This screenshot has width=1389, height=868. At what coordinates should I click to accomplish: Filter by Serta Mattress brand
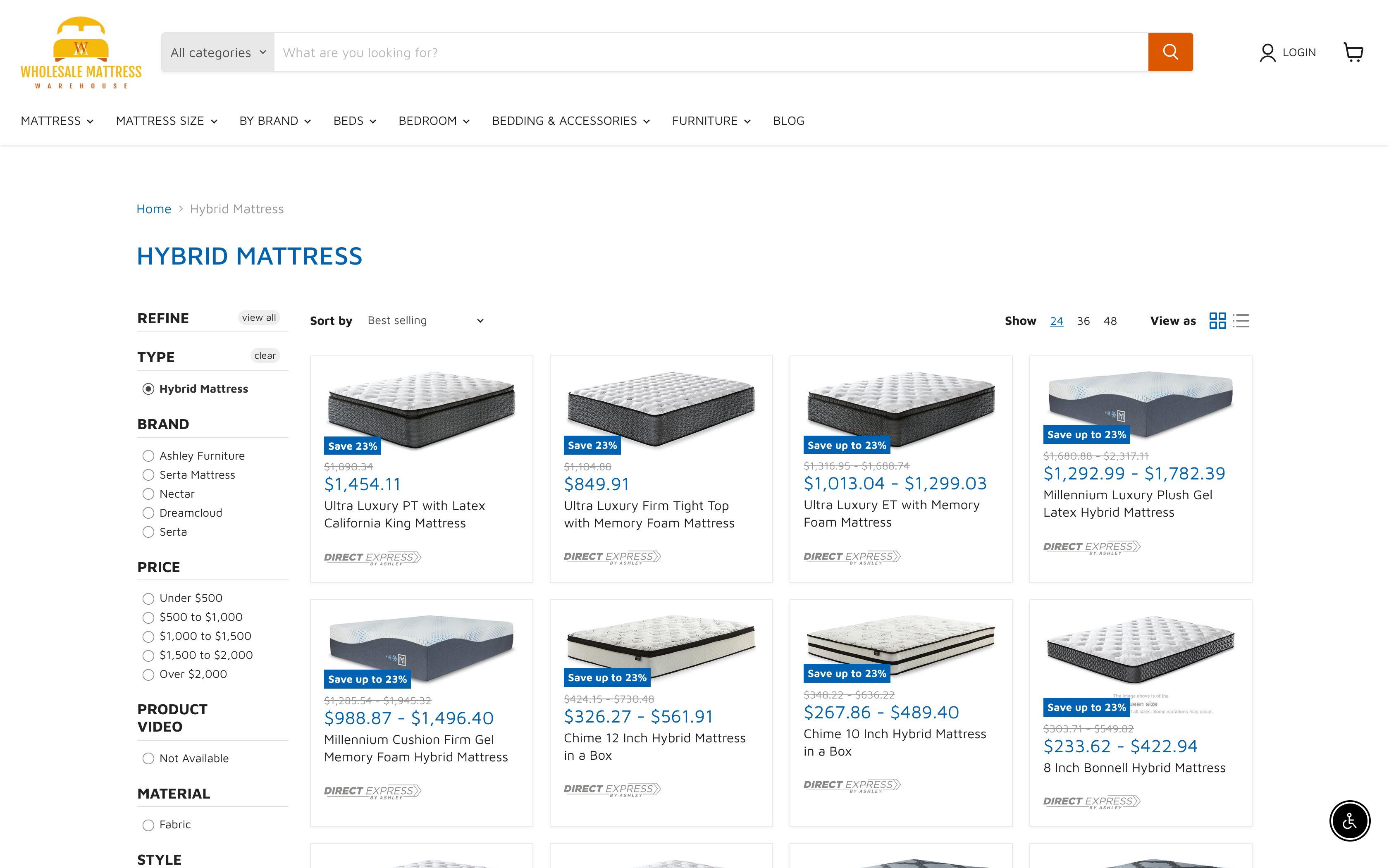149,475
